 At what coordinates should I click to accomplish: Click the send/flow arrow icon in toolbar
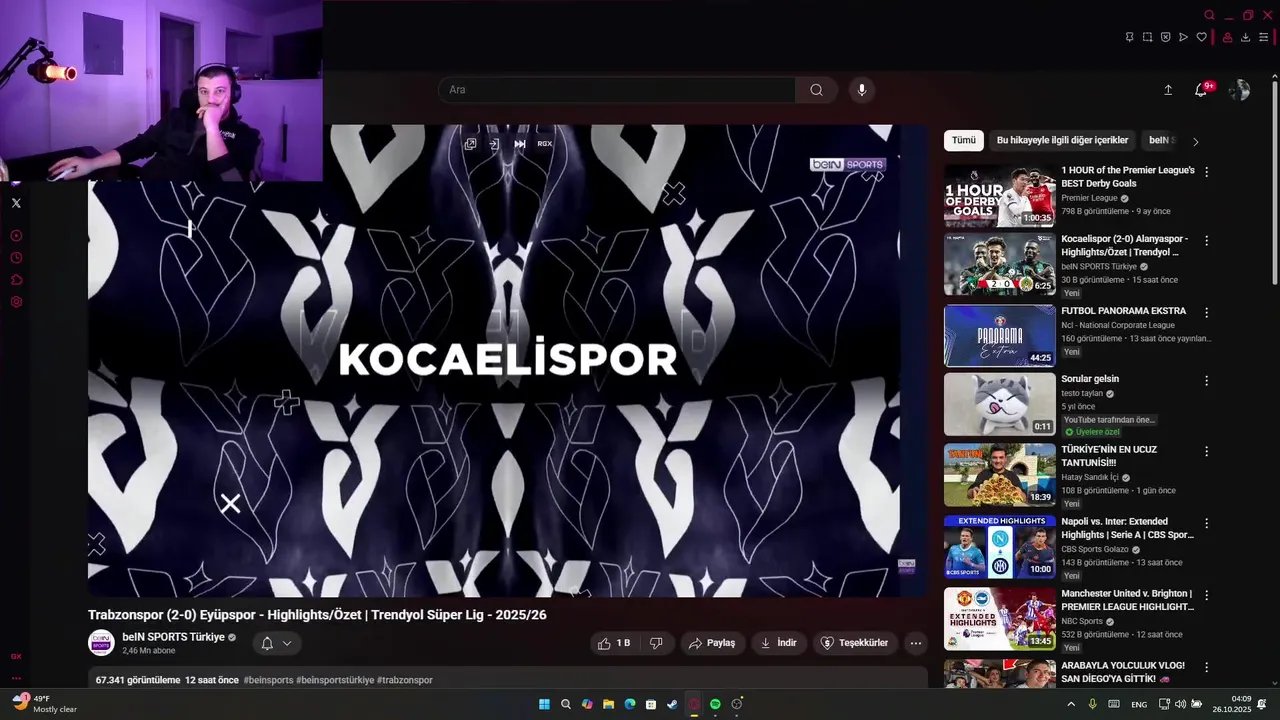(1183, 37)
